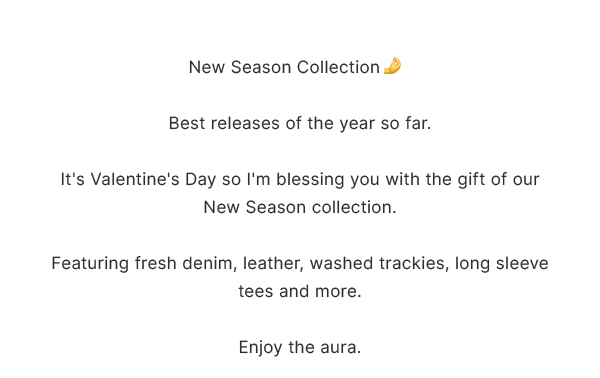600x378 pixels.
Task: Click the words "long sleeve"
Action: pos(502,264)
